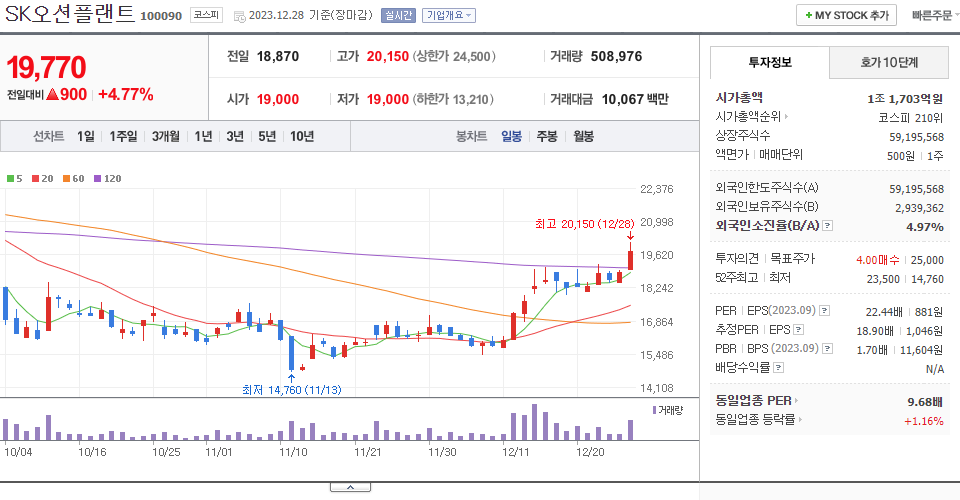Click the 12/20 date label on chart axis
Screen dimensions: 960x500
(590, 452)
